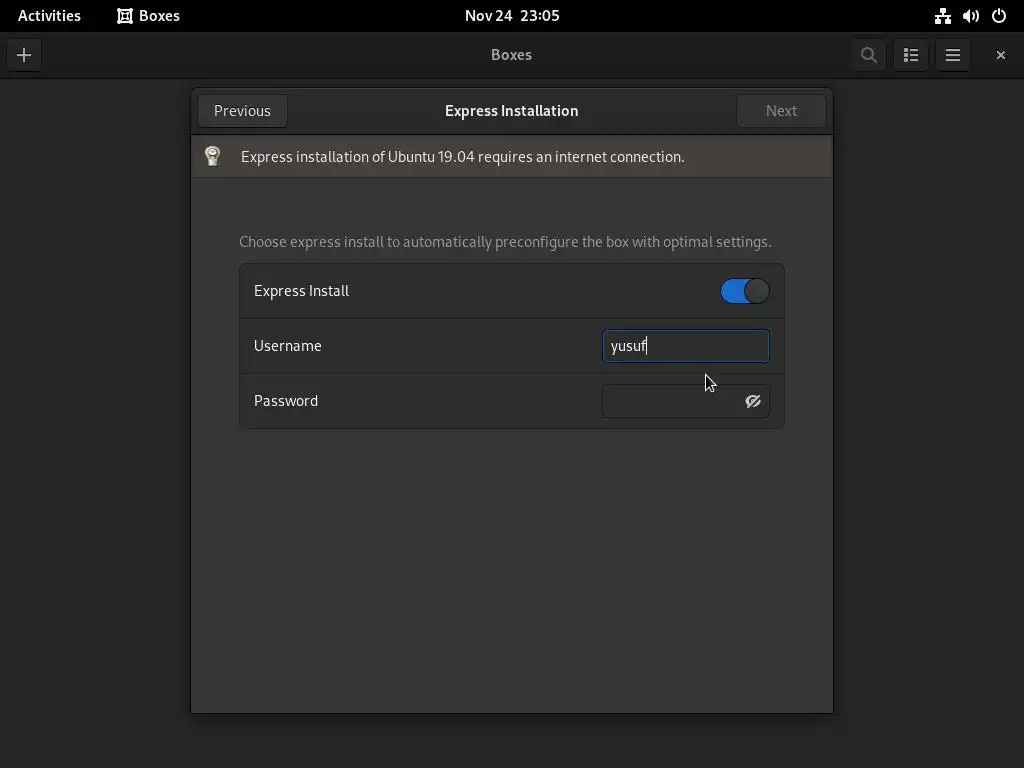Click the Ubuntu 19.04 internet connection notice
1024x768 pixels.
(462, 157)
